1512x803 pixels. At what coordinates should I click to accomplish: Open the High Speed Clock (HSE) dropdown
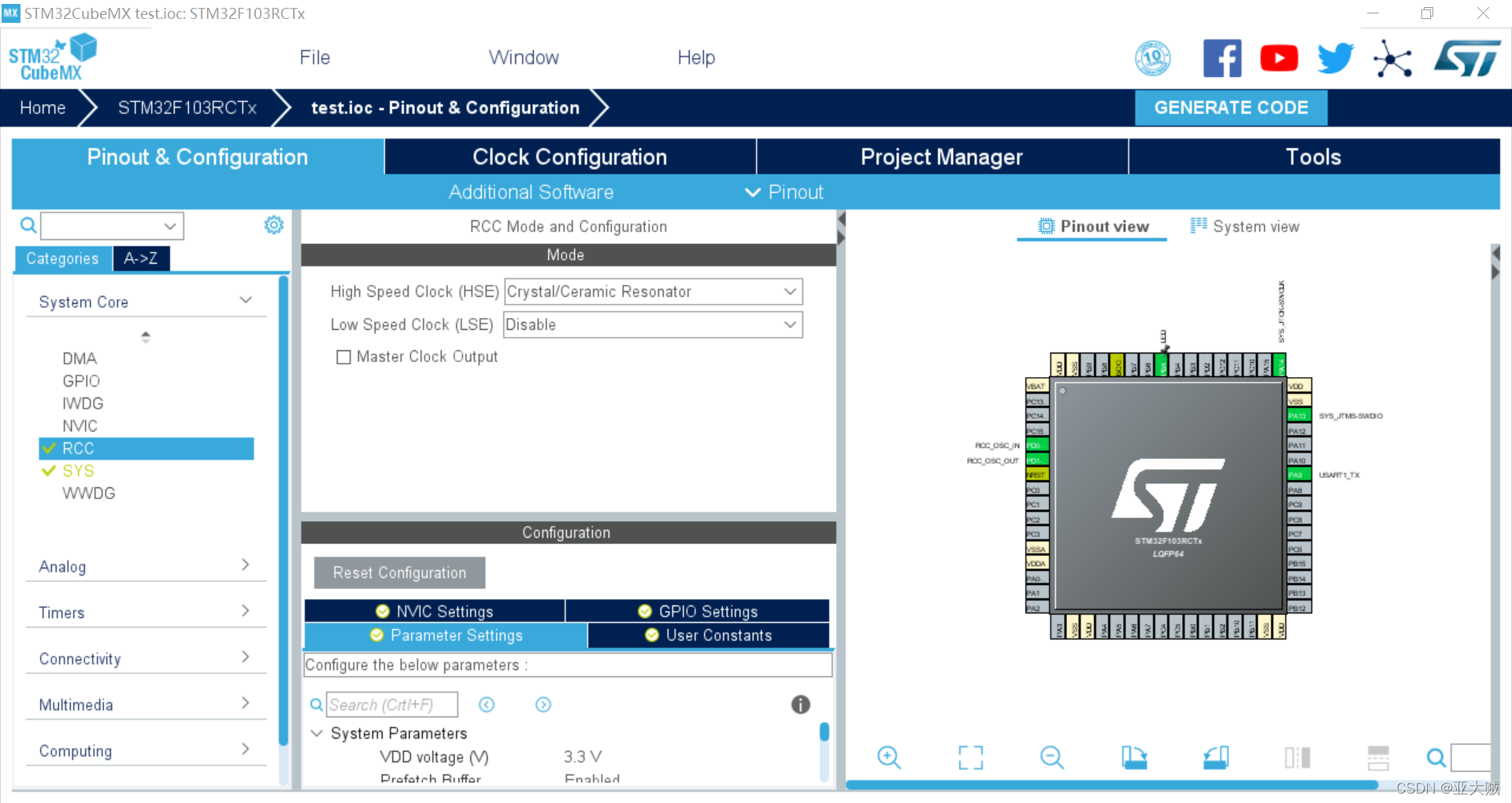[653, 292]
